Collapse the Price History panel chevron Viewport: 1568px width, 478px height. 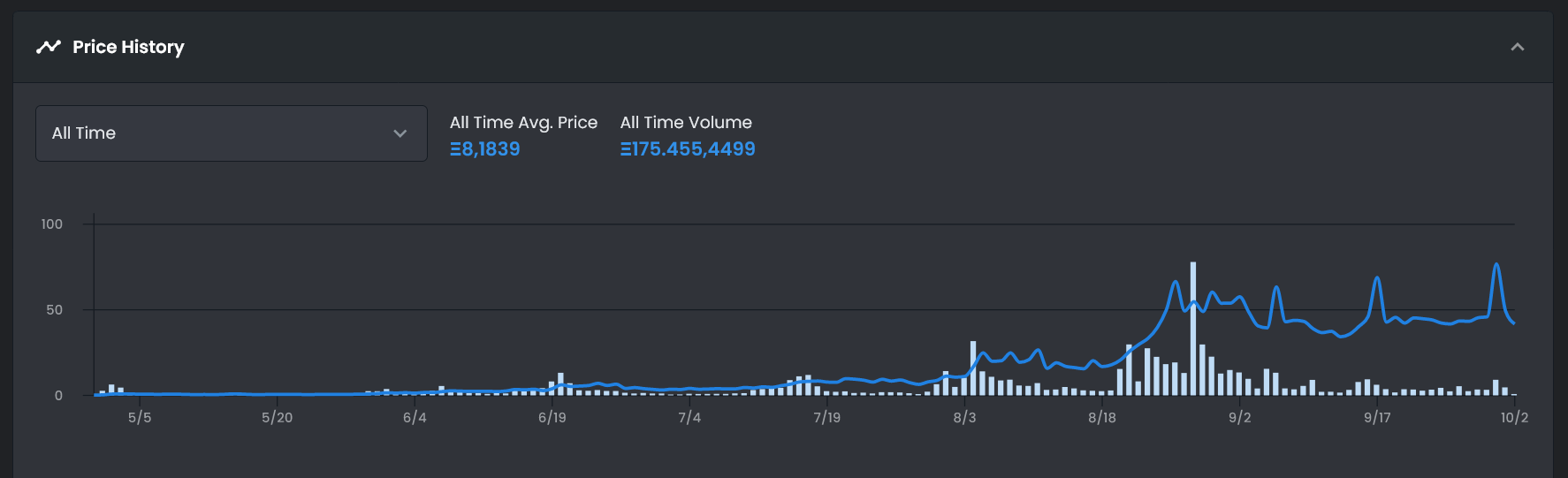point(1518,47)
